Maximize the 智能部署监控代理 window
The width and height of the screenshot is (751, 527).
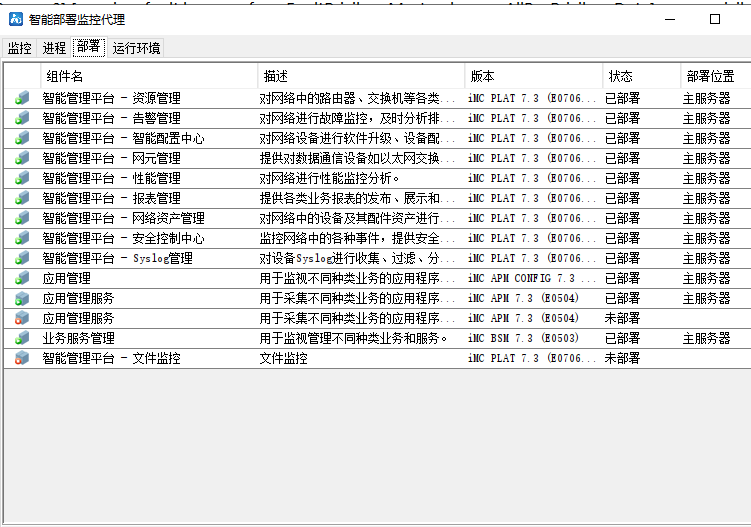pyautogui.click(x=715, y=19)
